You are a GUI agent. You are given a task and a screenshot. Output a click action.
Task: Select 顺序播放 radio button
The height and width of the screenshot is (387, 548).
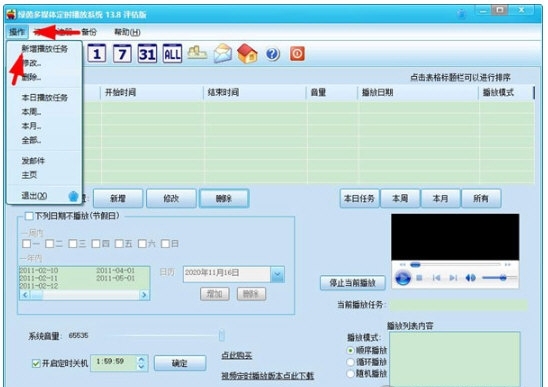coord(350,350)
